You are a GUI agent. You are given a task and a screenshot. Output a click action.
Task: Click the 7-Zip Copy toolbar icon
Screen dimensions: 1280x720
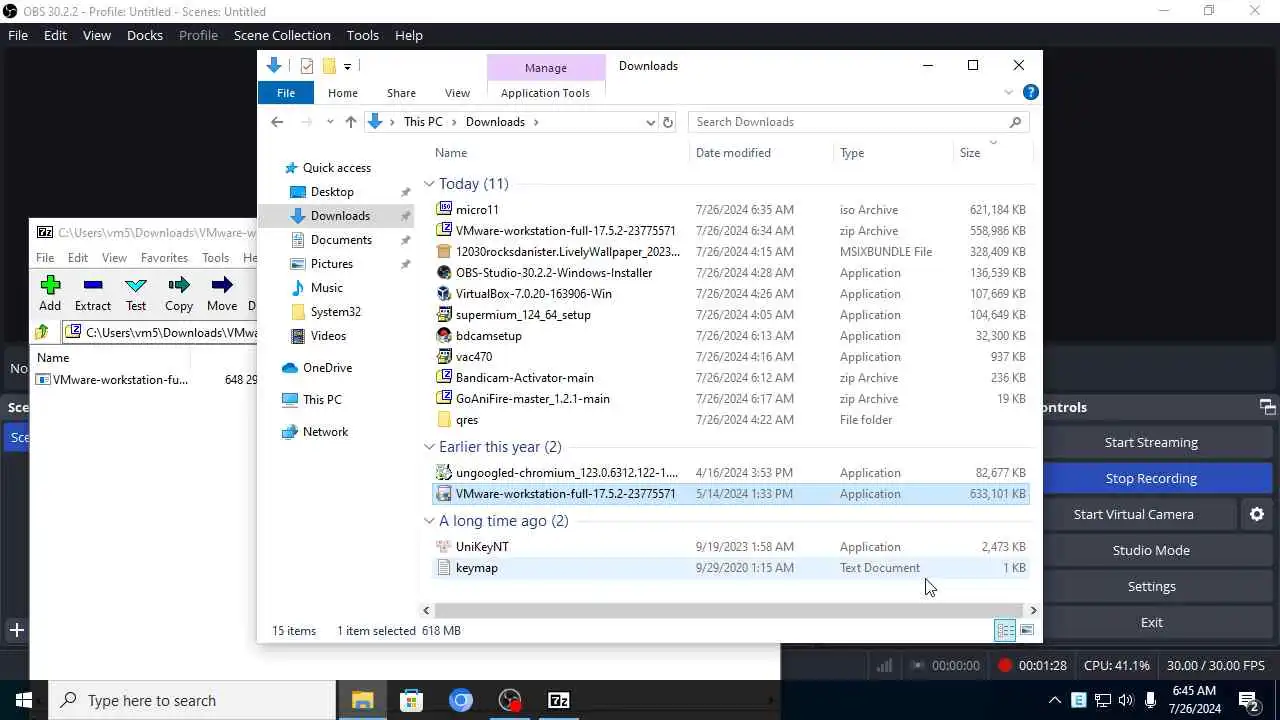point(179,286)
